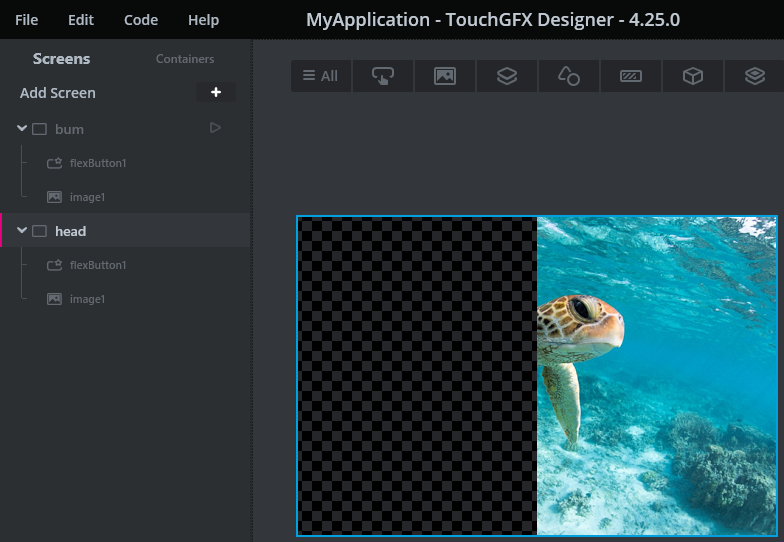
Task: Open the 3D cube widget category
Action: (692, 76)
